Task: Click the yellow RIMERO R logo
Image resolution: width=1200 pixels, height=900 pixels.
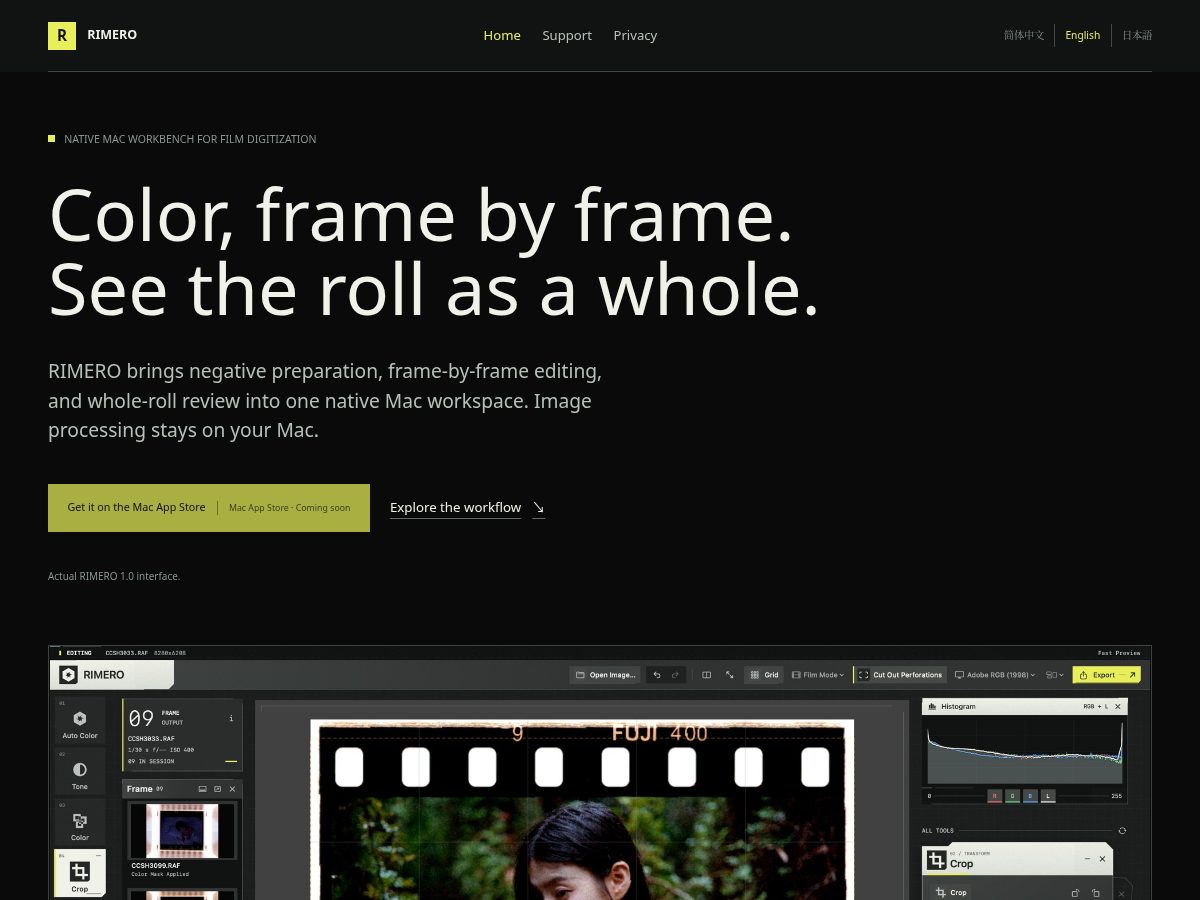Action: coord(62,36)
